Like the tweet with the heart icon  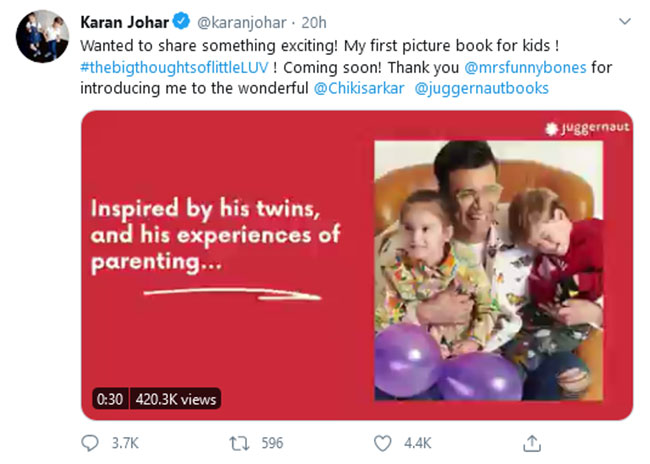(382, 443)
